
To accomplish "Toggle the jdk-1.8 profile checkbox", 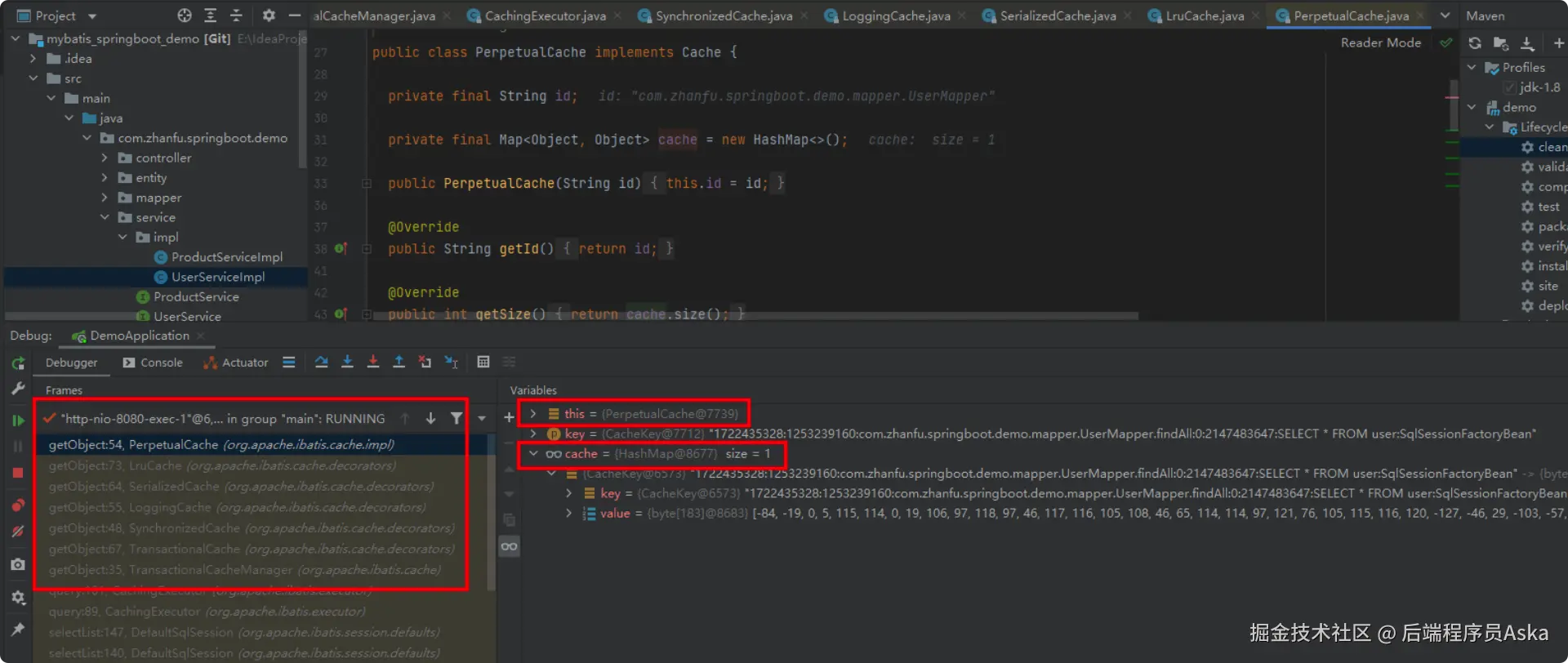I will [x=1509, y=87].
